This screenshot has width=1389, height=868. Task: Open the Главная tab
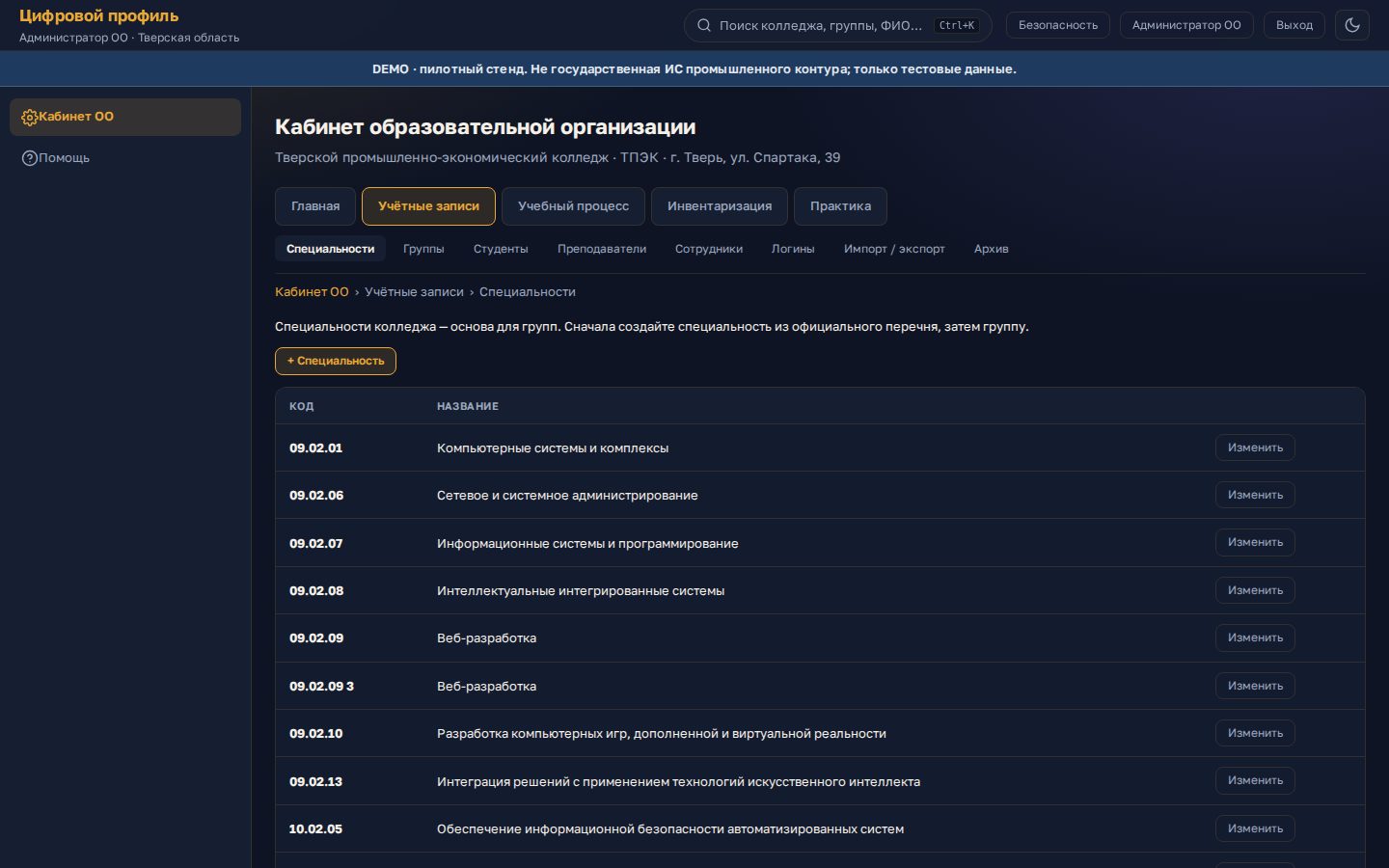click(x=315, y=206)
